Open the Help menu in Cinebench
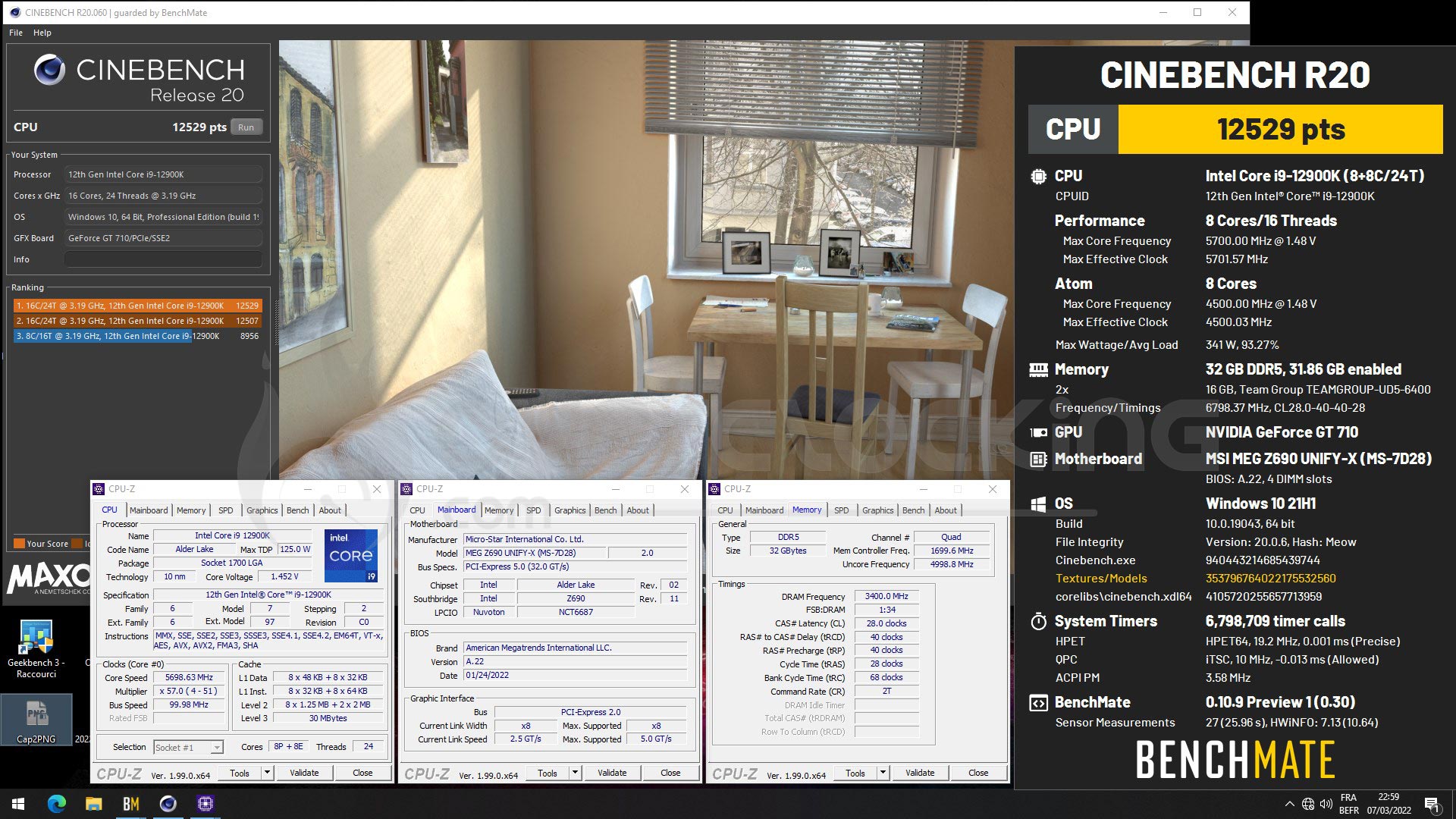Screen dimensions: 1456x819 click(42, 33)
